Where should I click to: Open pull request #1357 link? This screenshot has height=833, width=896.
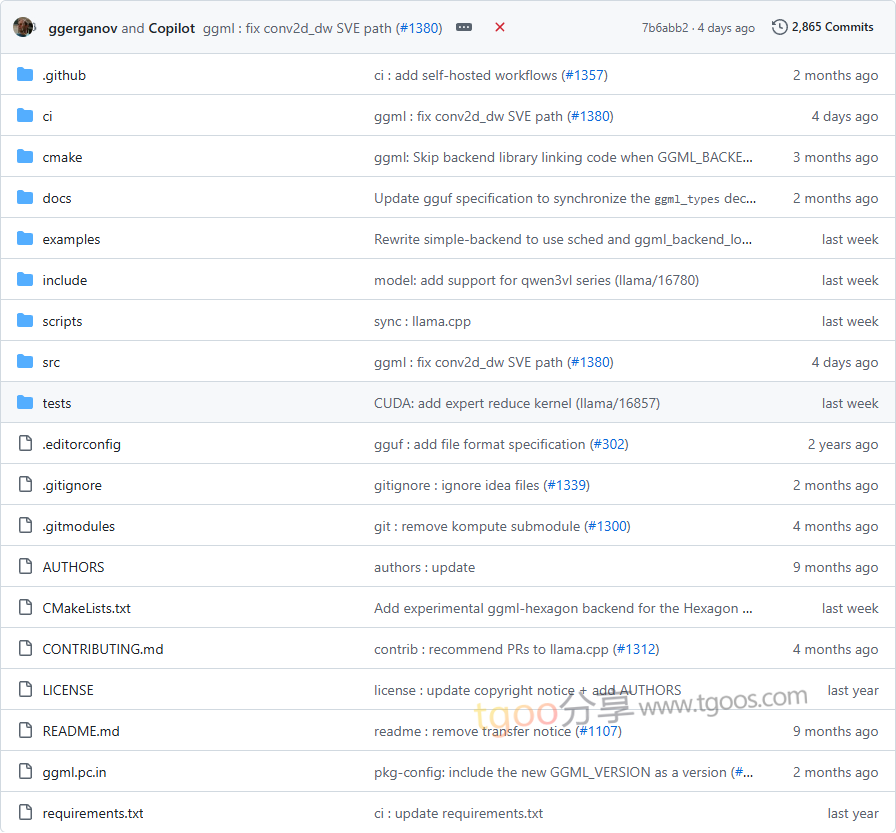pos(585,75)
